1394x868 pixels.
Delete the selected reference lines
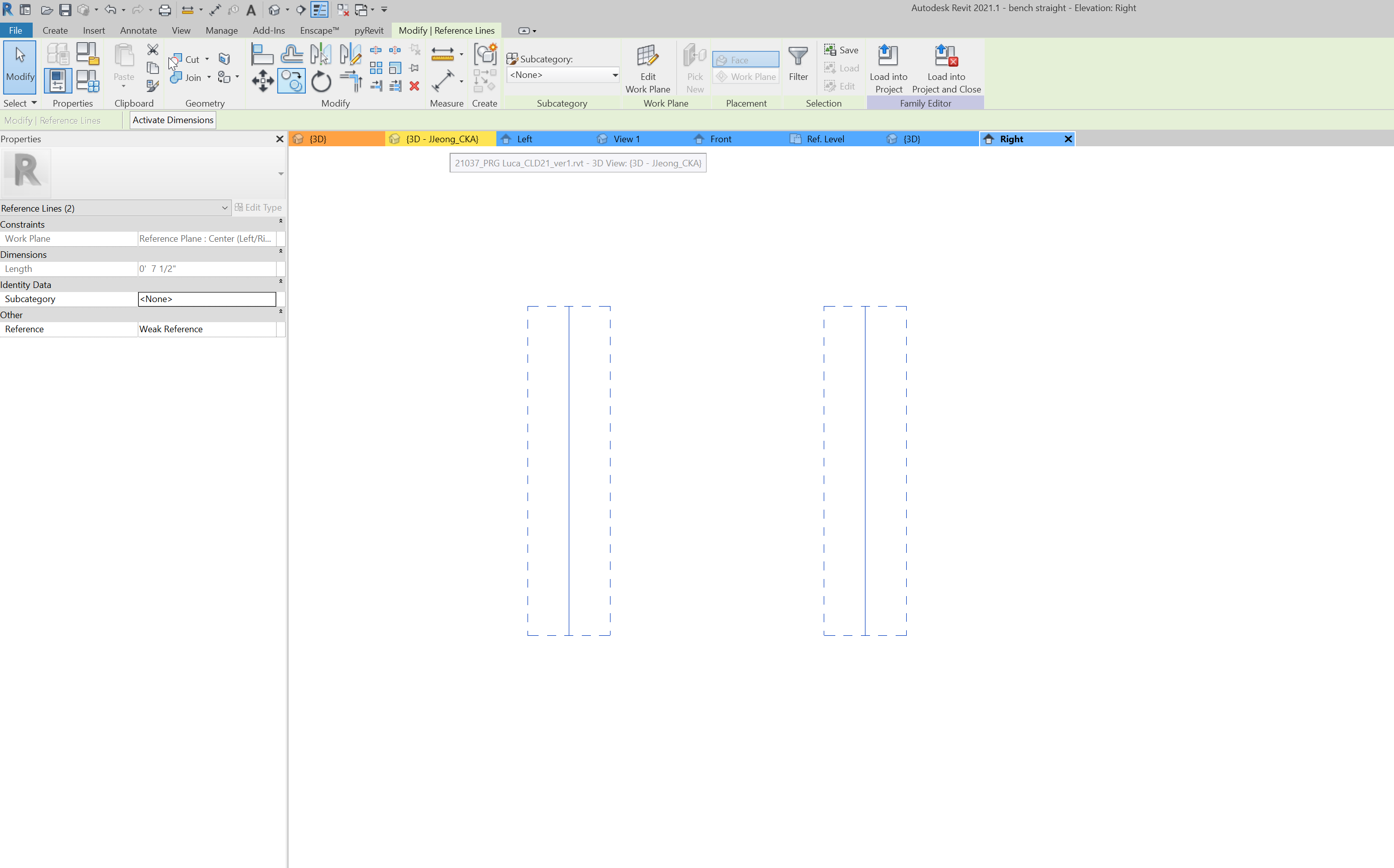pos(415,86)
